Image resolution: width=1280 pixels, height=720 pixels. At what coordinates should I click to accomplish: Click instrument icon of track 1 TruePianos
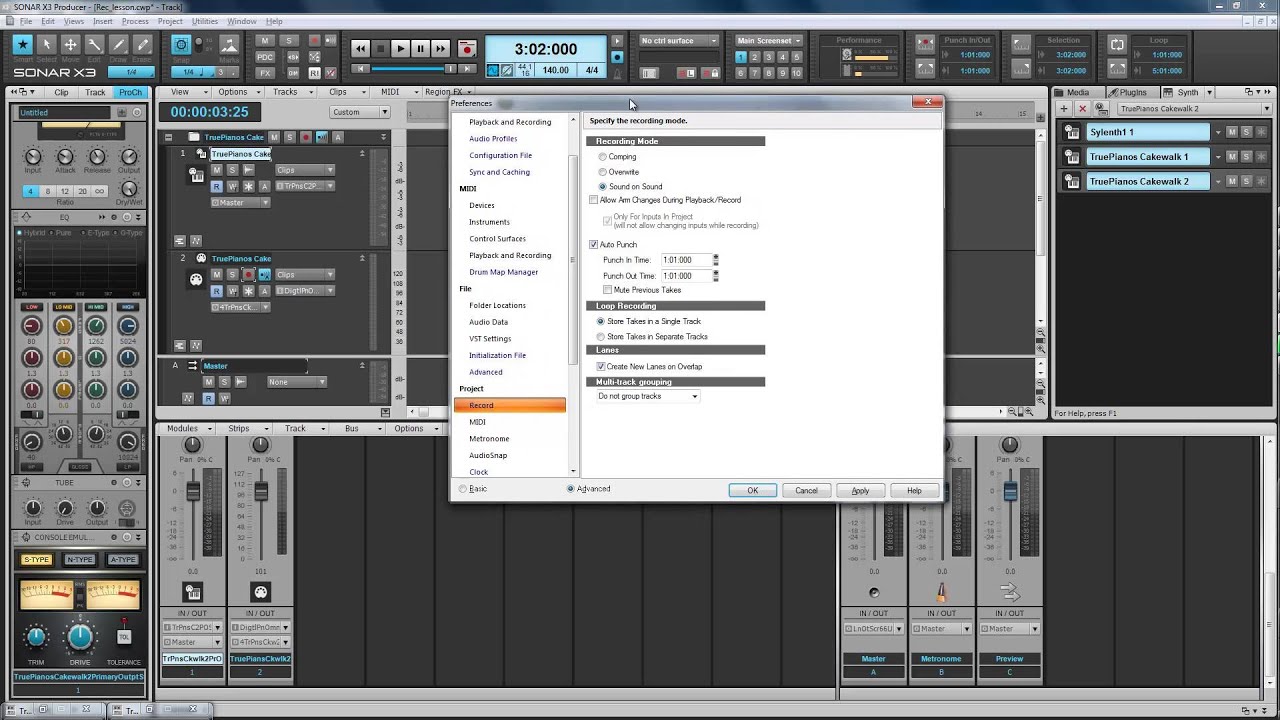[x=196, y=176]
